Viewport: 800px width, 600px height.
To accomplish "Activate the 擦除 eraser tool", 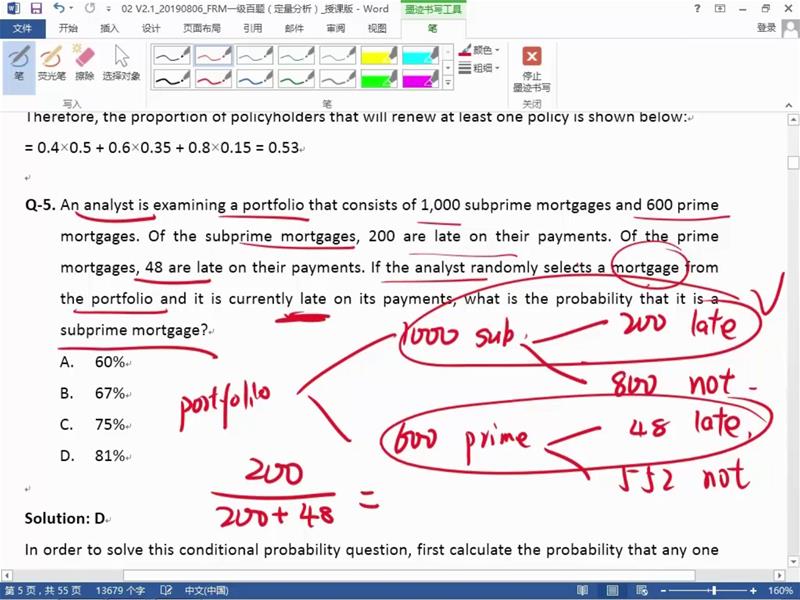I will (x=84, y=63).
